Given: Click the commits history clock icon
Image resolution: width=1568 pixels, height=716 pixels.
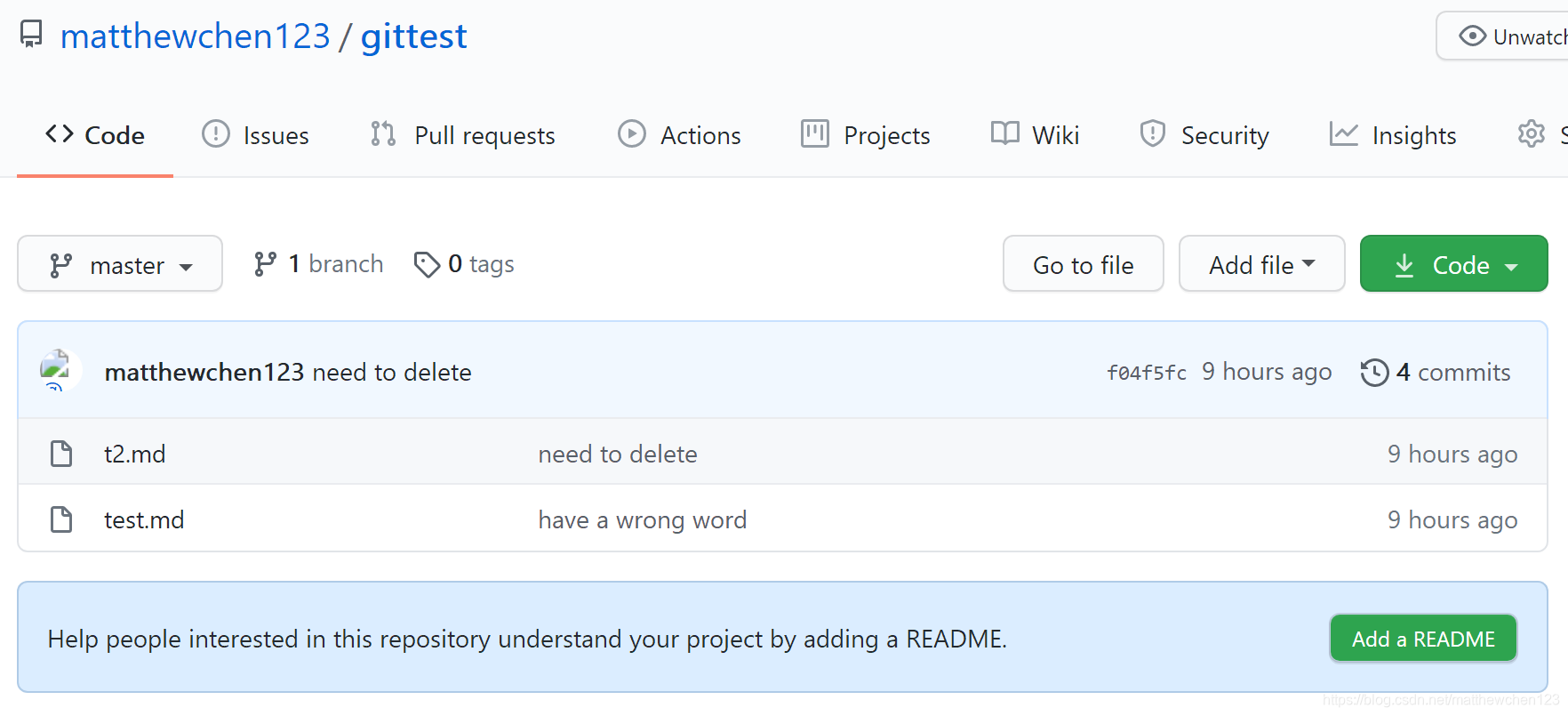Looking at the screenshot, I should coord(1374,372).
